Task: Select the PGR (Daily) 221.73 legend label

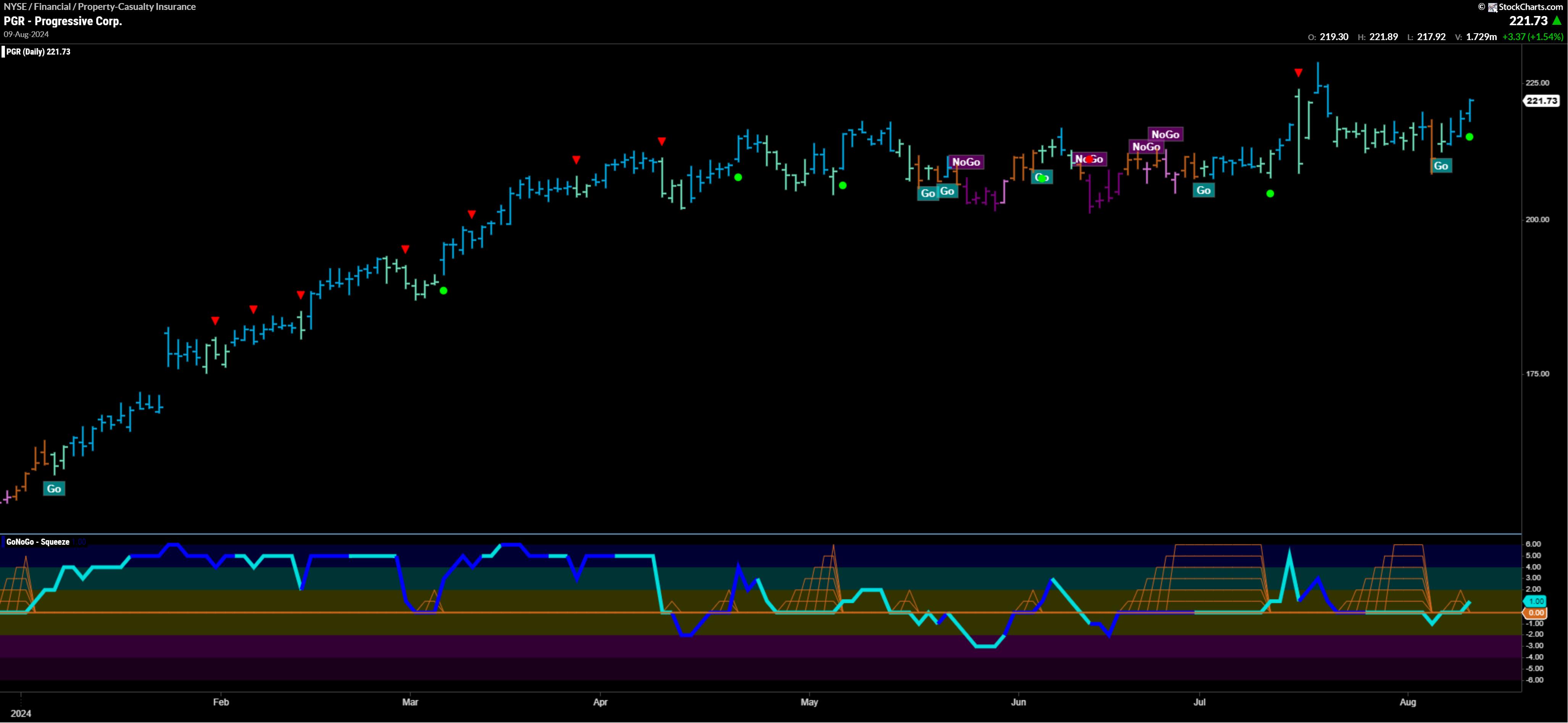Action: [38, 52]
